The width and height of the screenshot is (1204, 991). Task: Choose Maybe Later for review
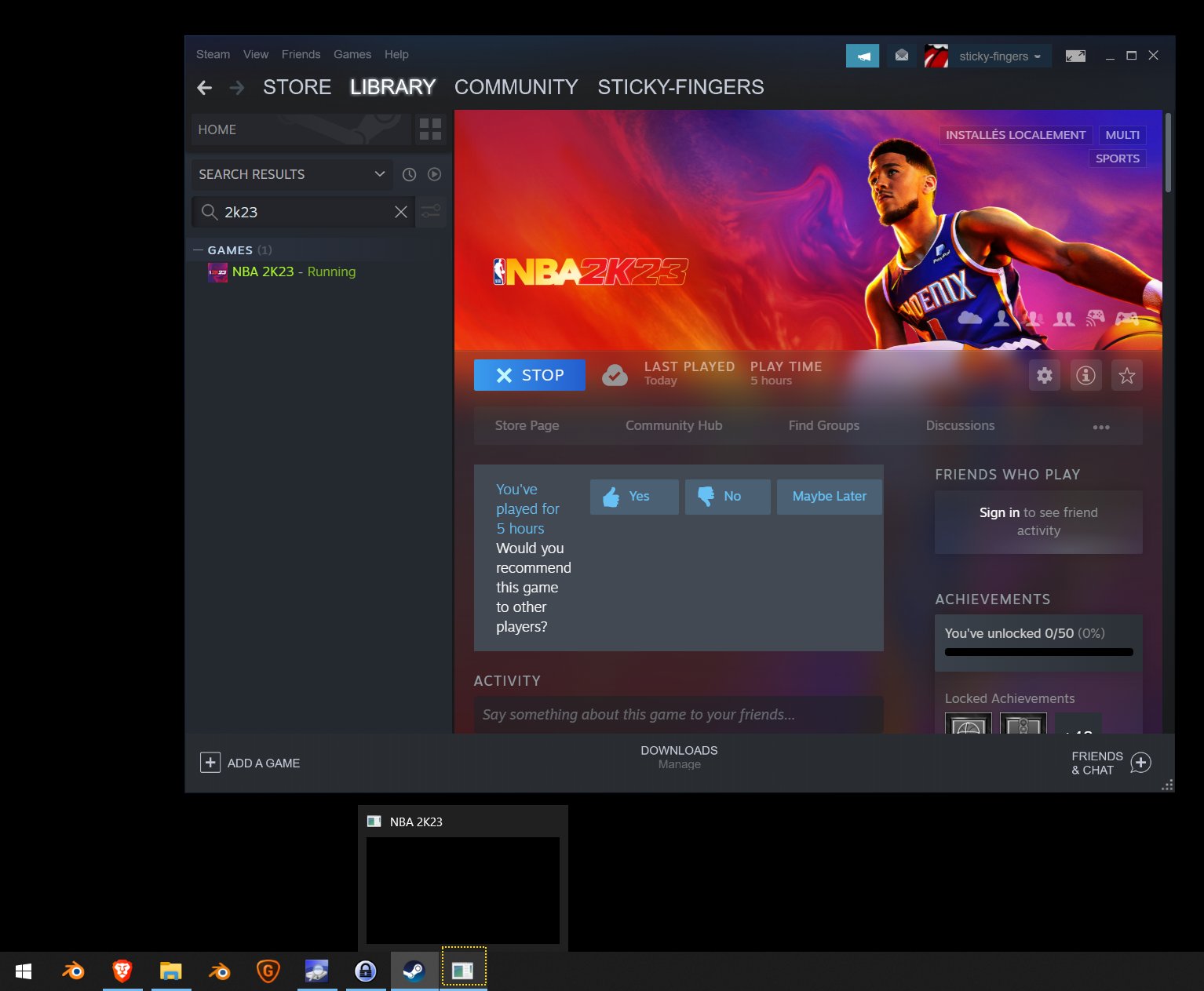pyautogui.click(x=830, y=497)
